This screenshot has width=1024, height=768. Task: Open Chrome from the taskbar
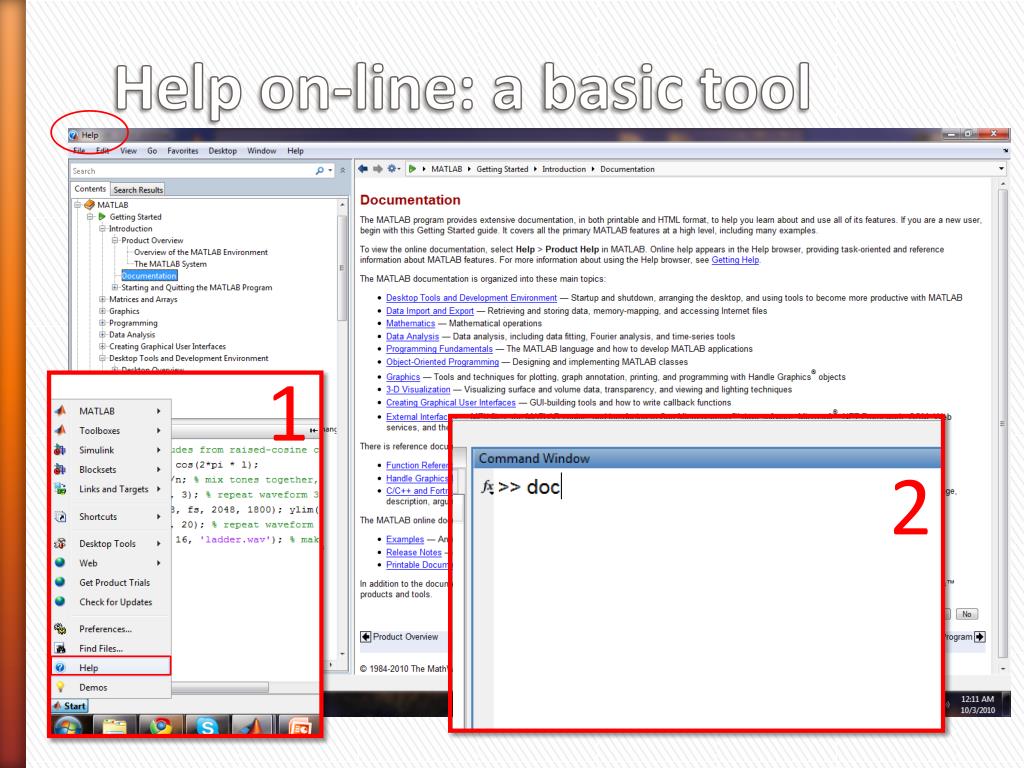coord(161,726)
